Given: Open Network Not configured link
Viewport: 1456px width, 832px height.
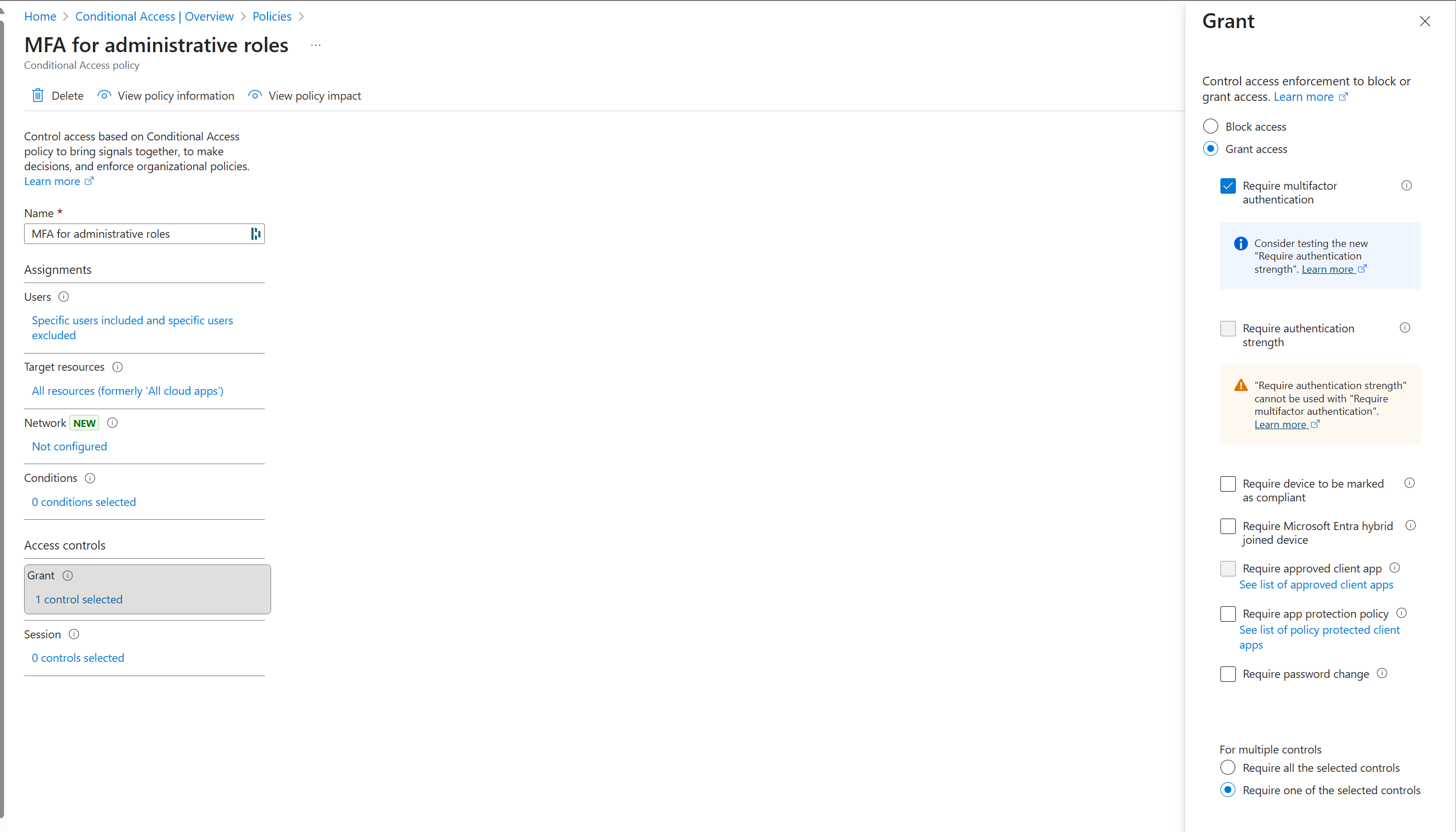Looking at the screenshot, I should click(69, 447).
